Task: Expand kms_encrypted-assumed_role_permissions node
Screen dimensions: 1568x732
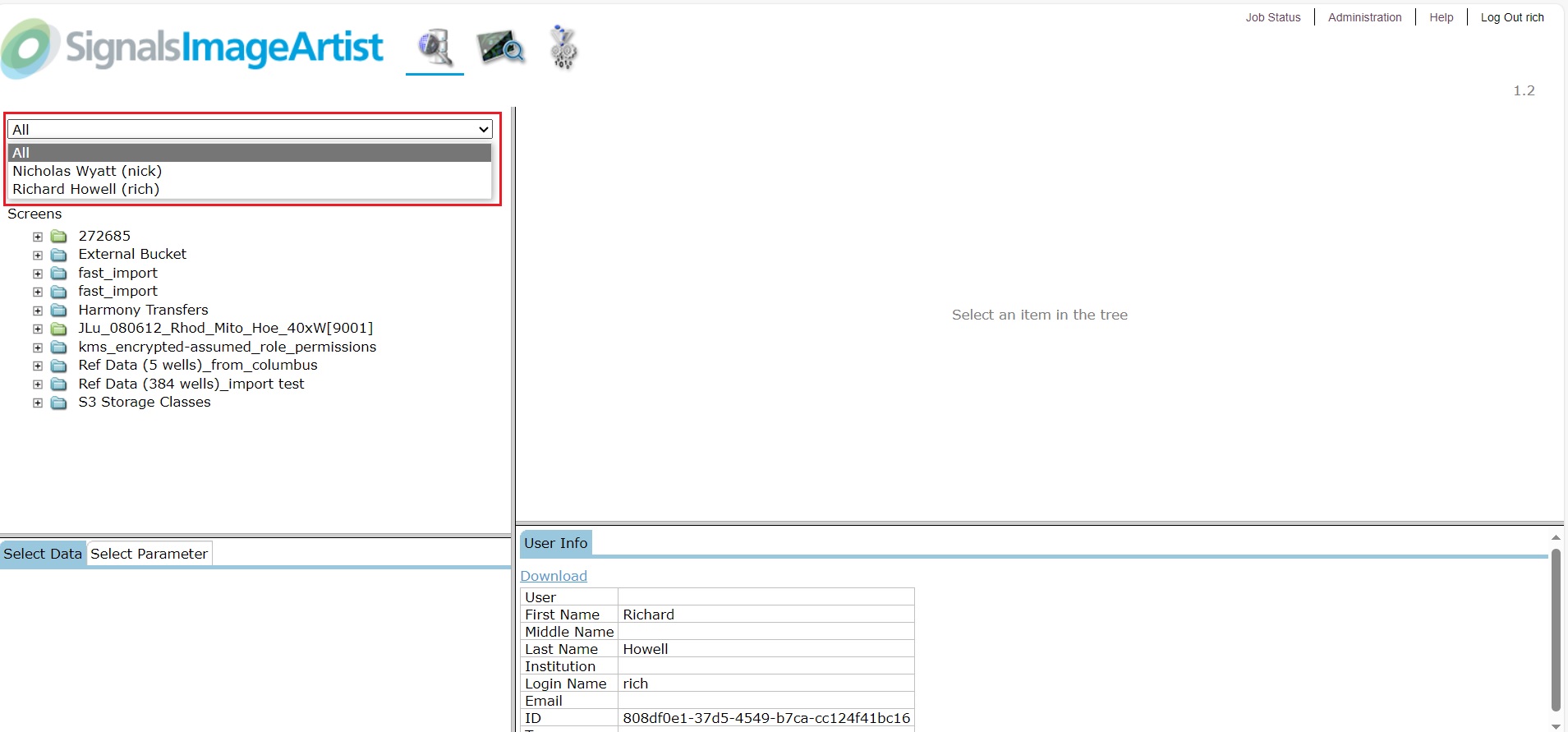Action: pyautogui.click(x=38, y=348)
